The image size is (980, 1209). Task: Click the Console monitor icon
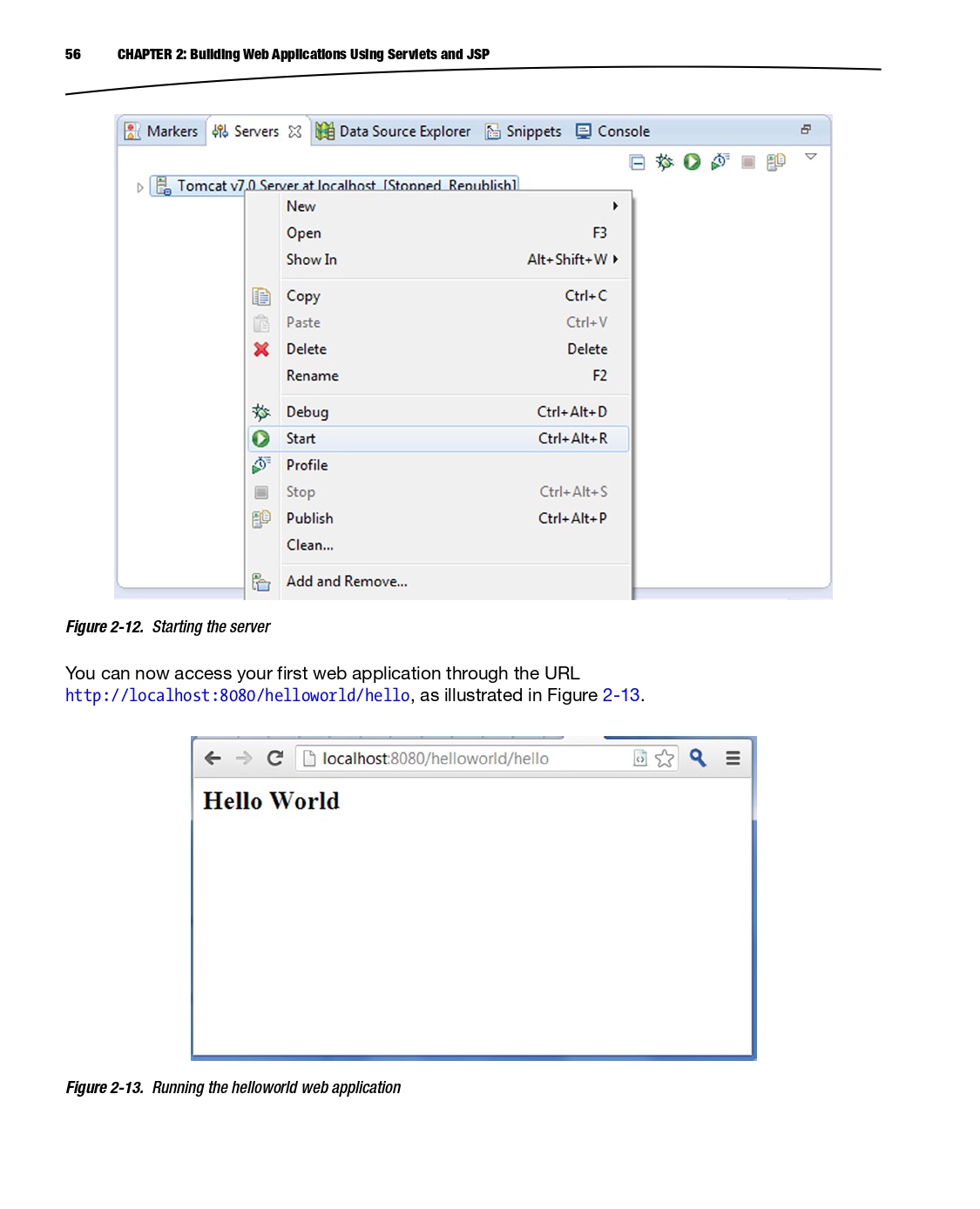pos(584,132)
